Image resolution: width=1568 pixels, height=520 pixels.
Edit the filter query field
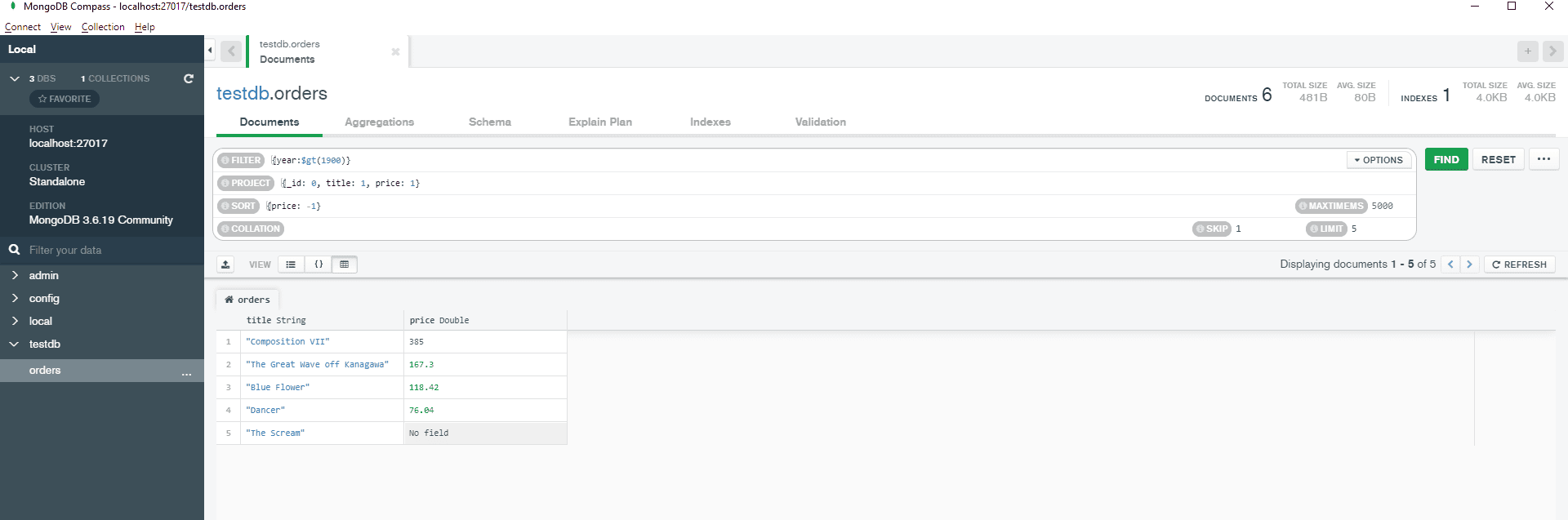805,160
